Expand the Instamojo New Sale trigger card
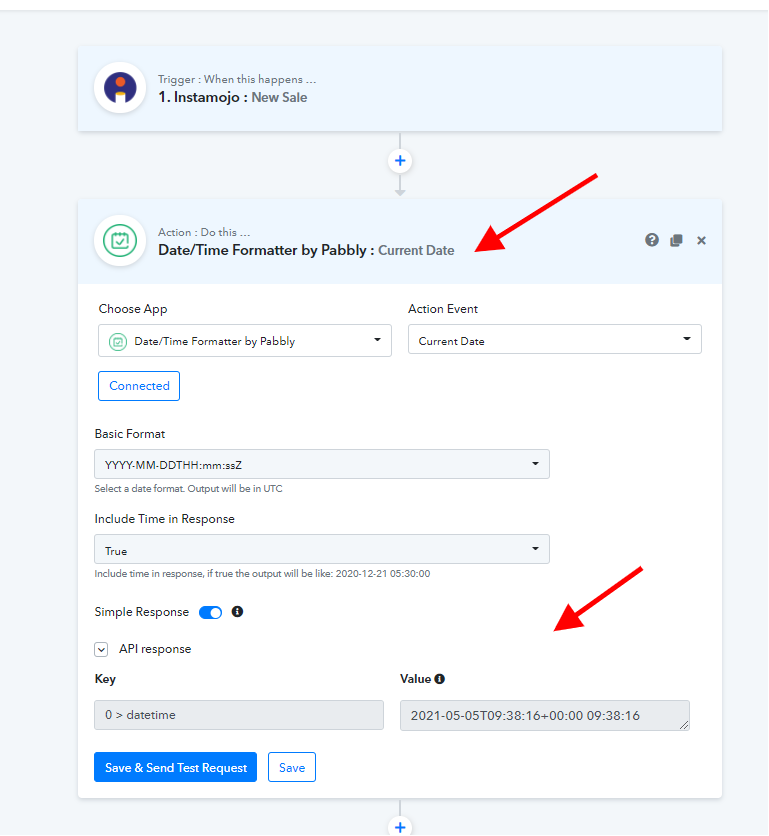Screen dimensions: 769x836 400,89
